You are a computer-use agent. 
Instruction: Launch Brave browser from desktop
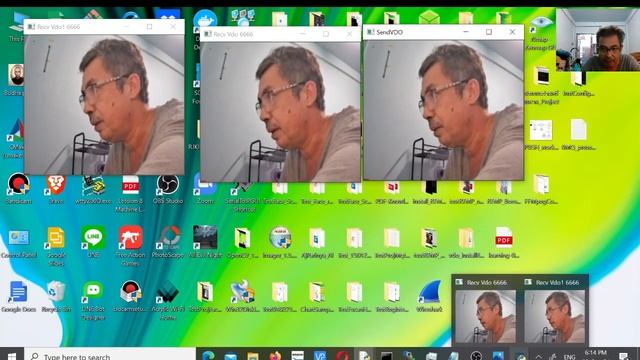[x=56, y=189]
